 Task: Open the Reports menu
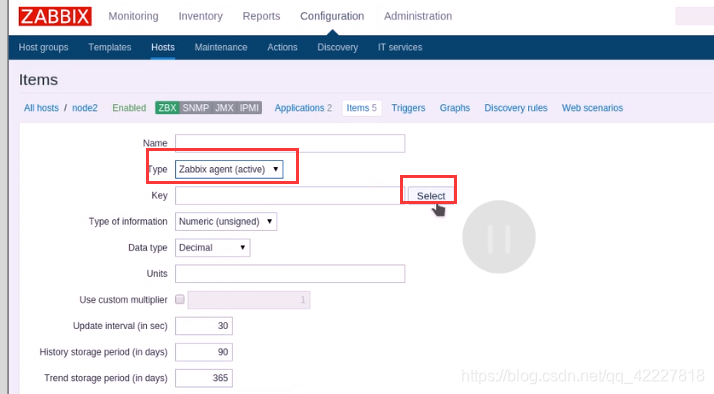pyautogui.click(x=261, y=16)
